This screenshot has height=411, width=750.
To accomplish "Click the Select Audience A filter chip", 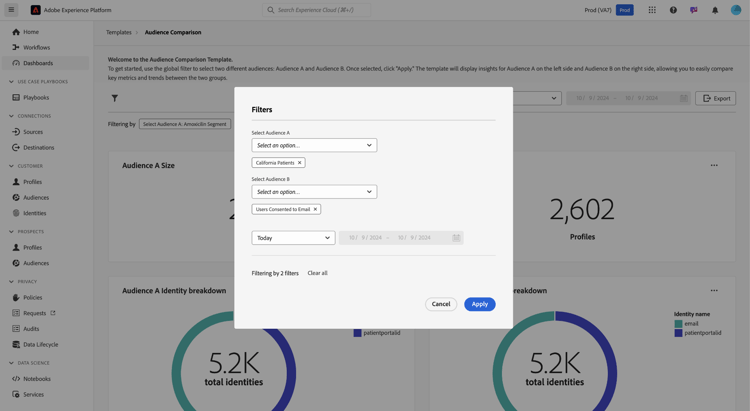I will point(185,124).
